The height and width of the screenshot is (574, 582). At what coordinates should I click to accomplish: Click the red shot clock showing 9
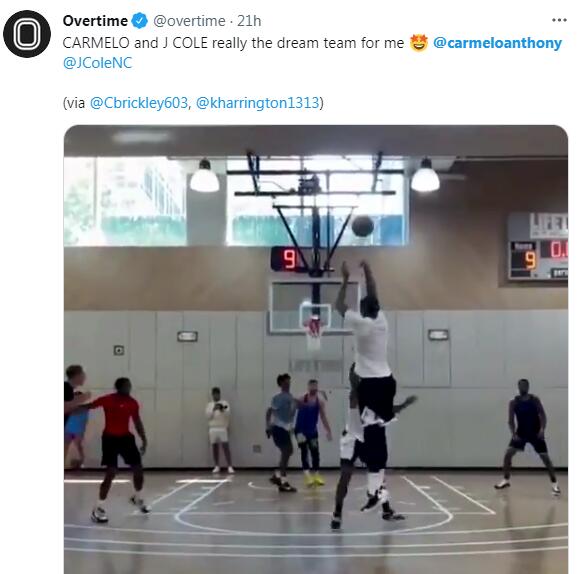coord(289,259)
